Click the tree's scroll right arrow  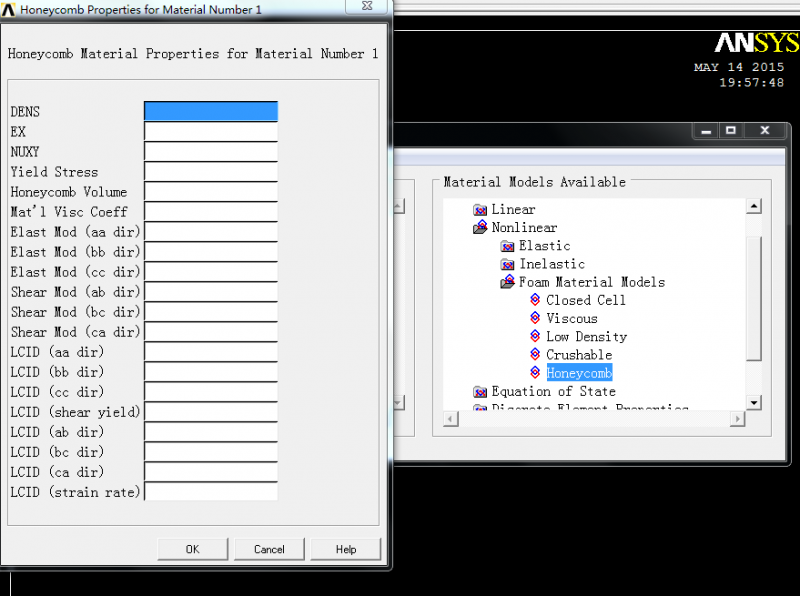point(737,419)
